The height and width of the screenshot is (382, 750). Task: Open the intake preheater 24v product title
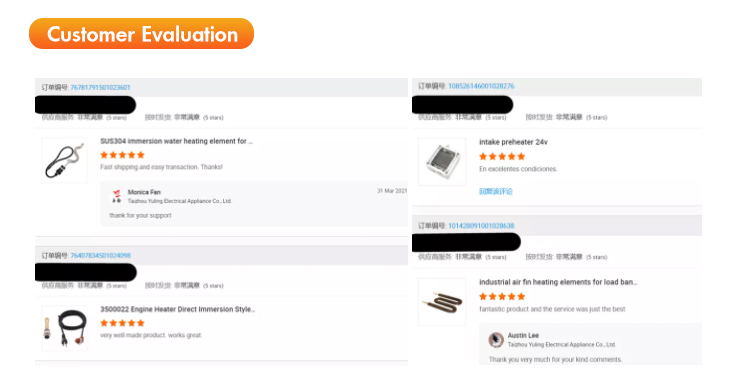513,142
